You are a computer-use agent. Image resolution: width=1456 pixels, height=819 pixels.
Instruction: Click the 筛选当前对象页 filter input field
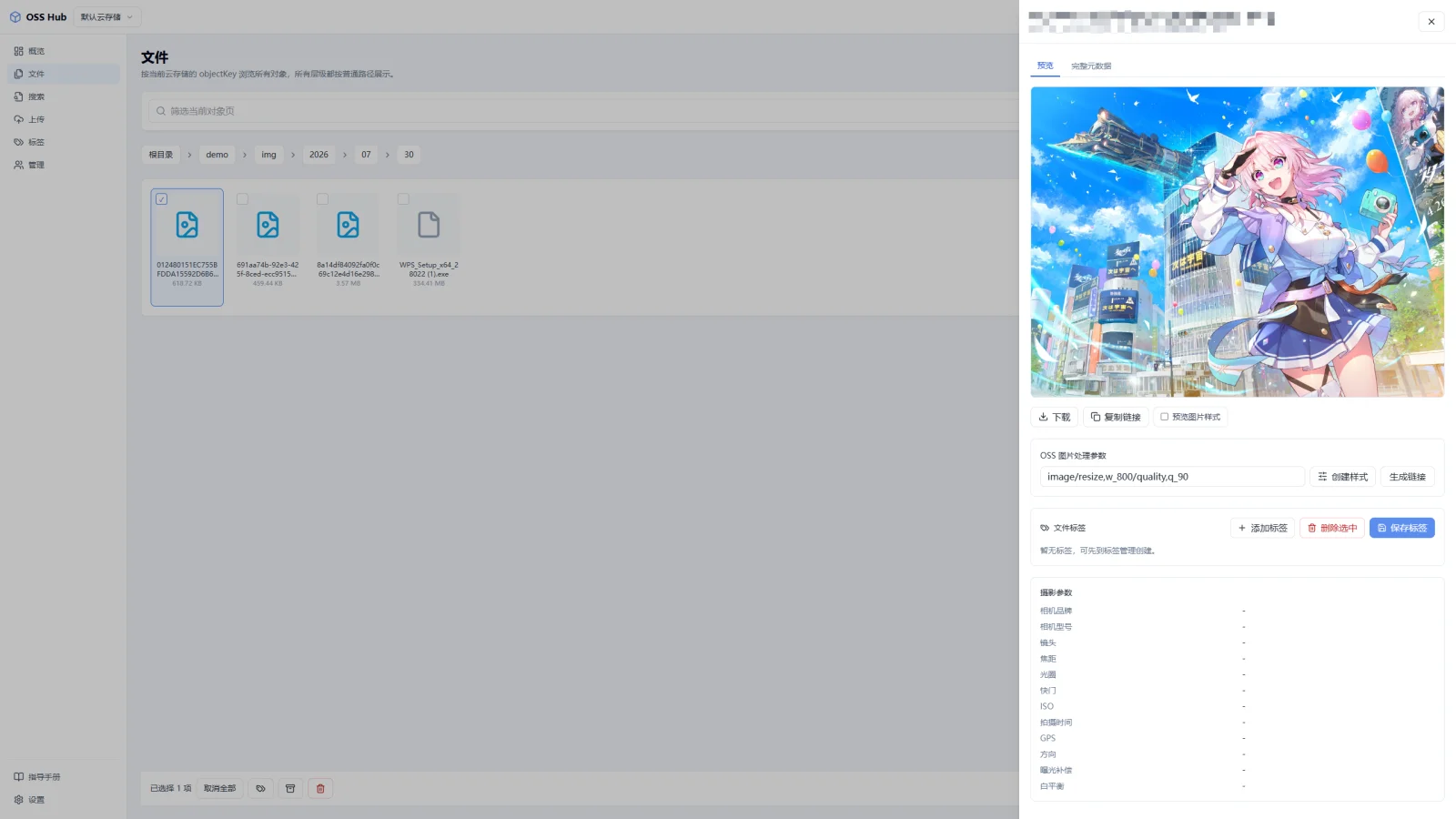582,111
